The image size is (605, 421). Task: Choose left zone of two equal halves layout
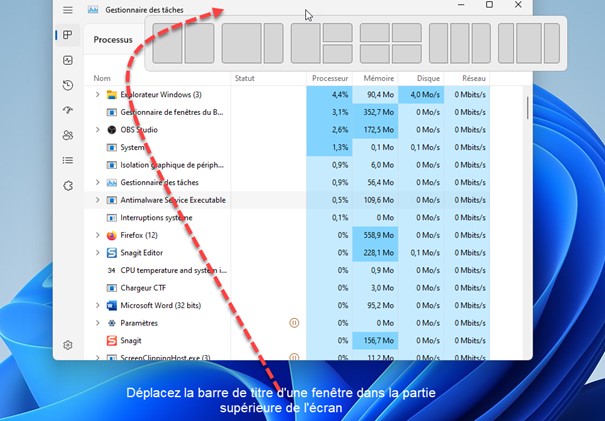click(x=167, y=43)
